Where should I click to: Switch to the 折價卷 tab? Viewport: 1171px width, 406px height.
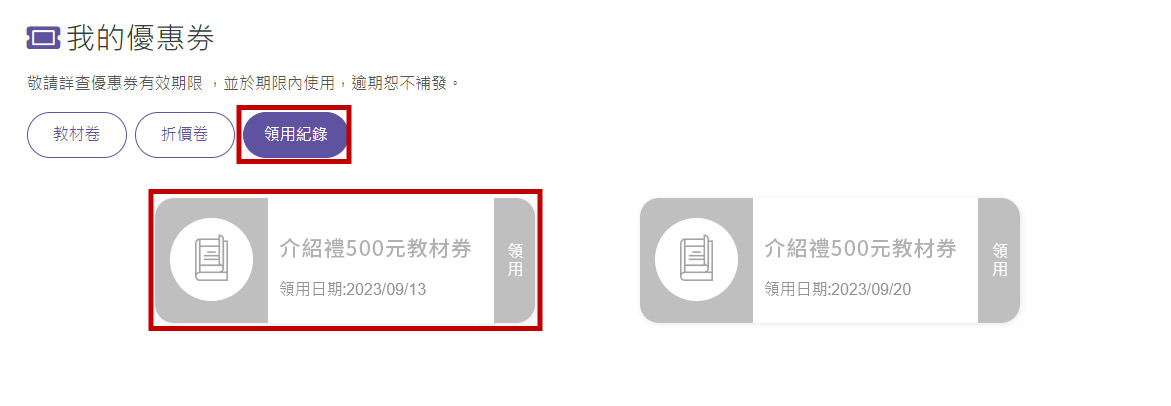point(184,135)
